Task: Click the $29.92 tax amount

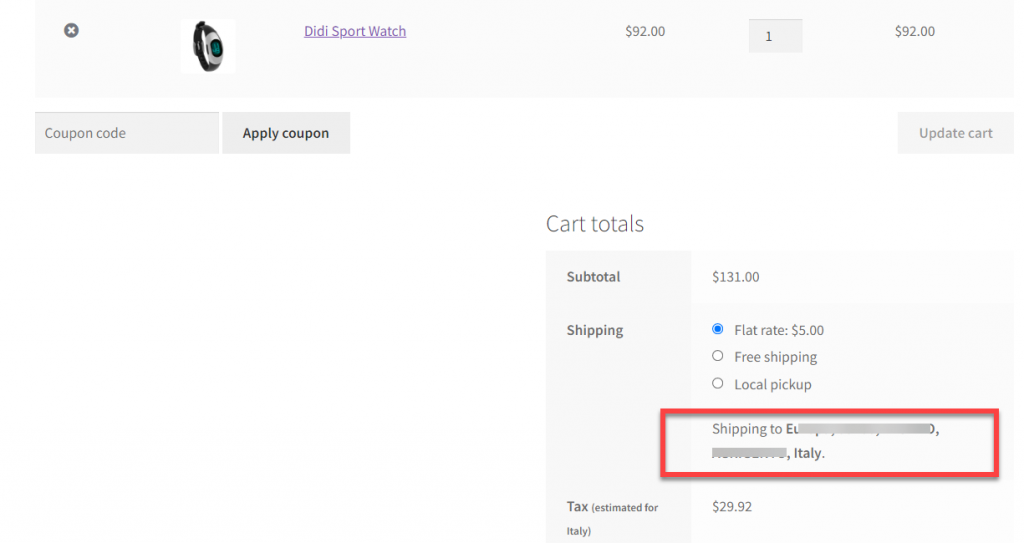Action: pyautogui.click(x=731, y=506)
